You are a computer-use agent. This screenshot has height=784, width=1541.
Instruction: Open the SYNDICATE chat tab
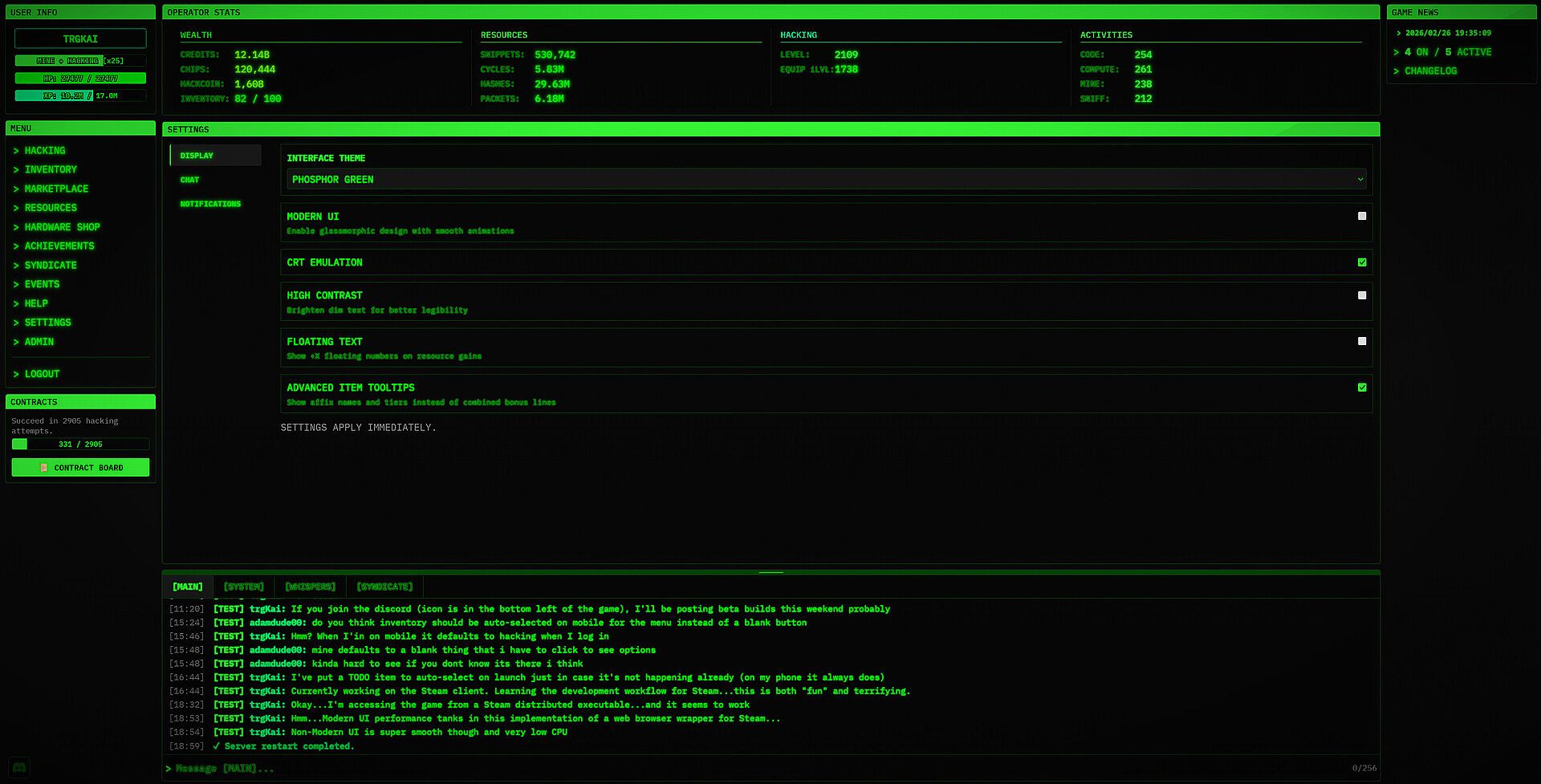(384, 587)
